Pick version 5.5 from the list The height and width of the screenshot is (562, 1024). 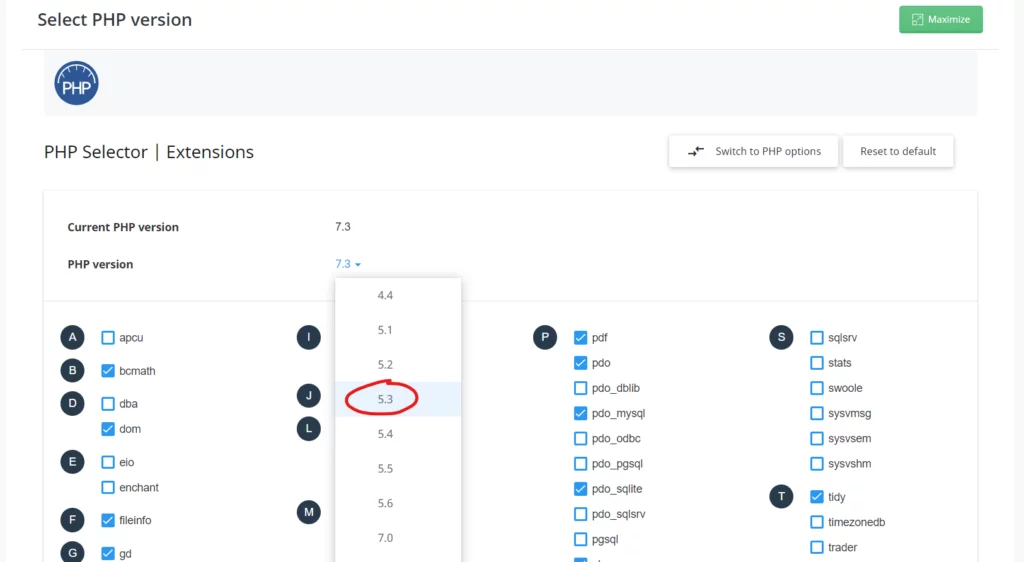click(398, 469)
